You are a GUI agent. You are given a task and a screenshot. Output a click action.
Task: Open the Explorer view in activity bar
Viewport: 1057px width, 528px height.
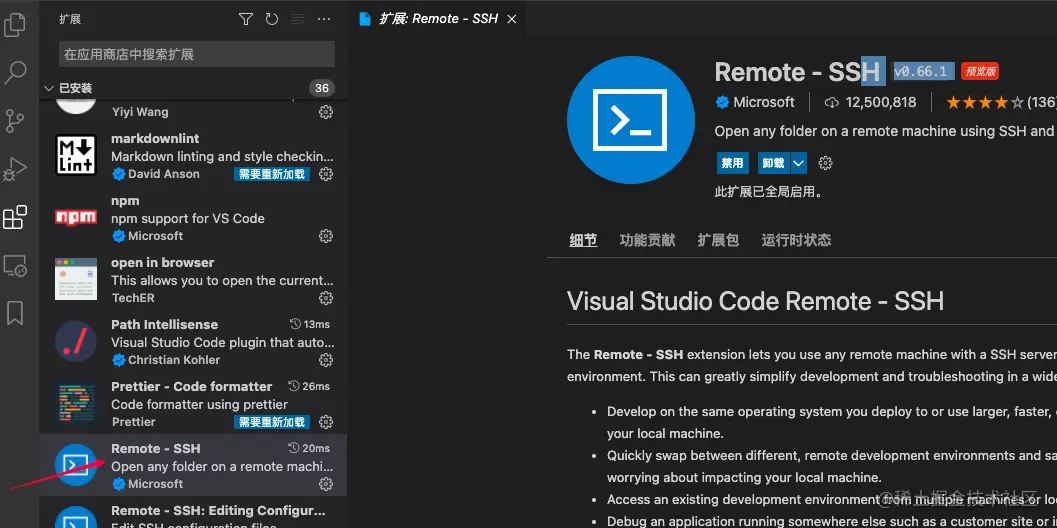click(15, 25)
